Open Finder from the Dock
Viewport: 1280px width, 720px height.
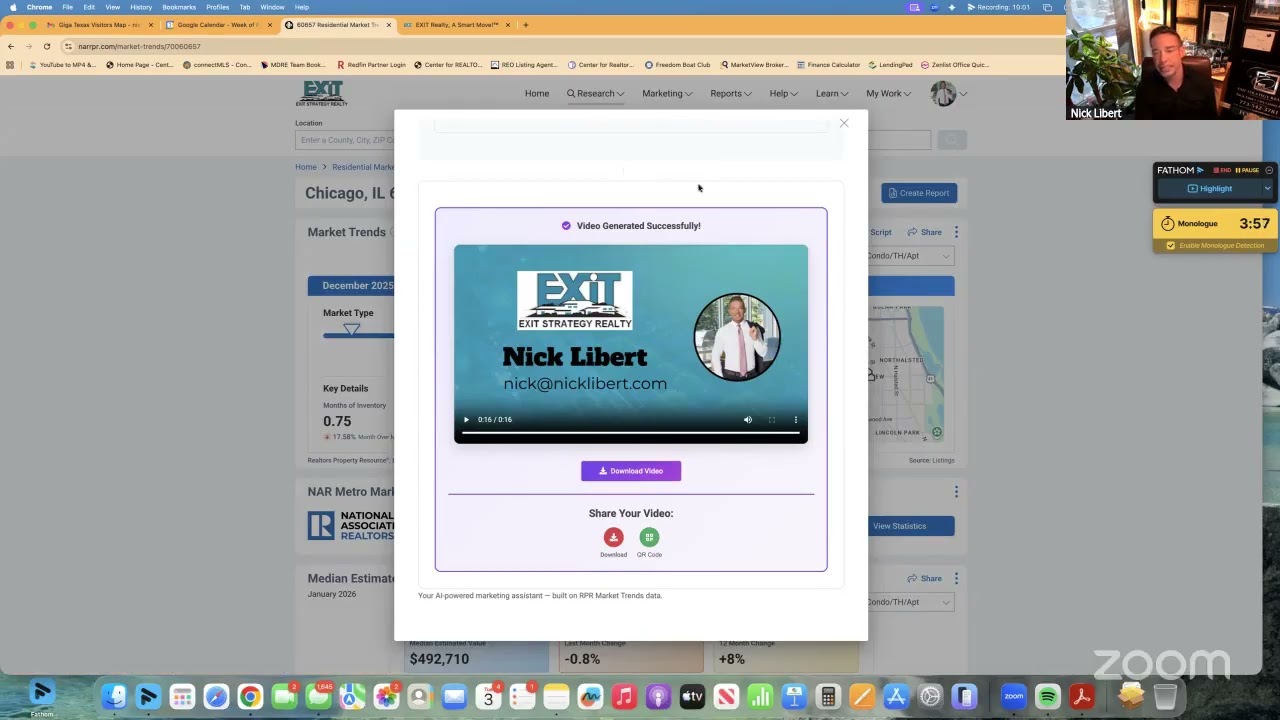[114, 696]
